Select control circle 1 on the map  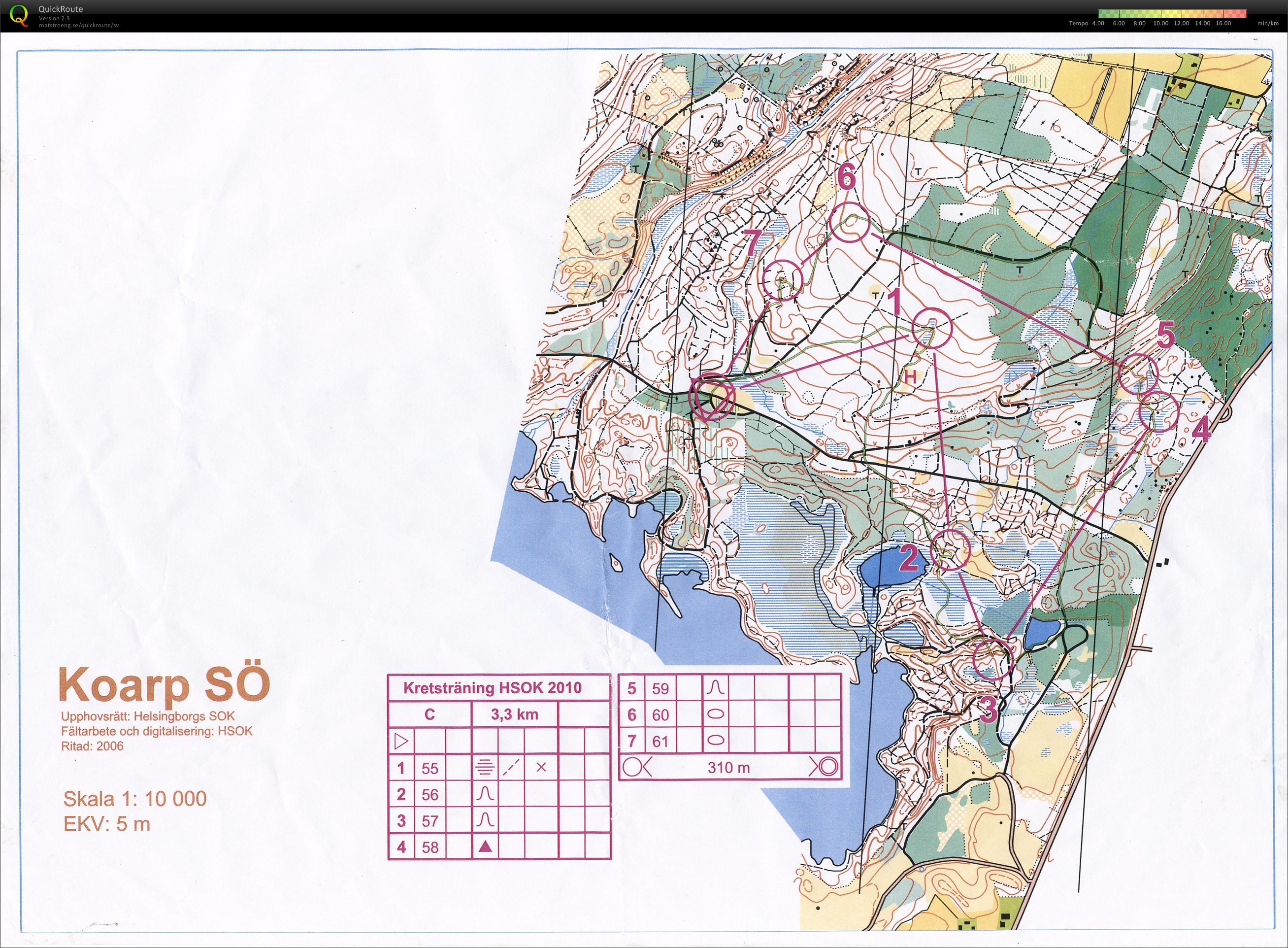pos(932,328)
